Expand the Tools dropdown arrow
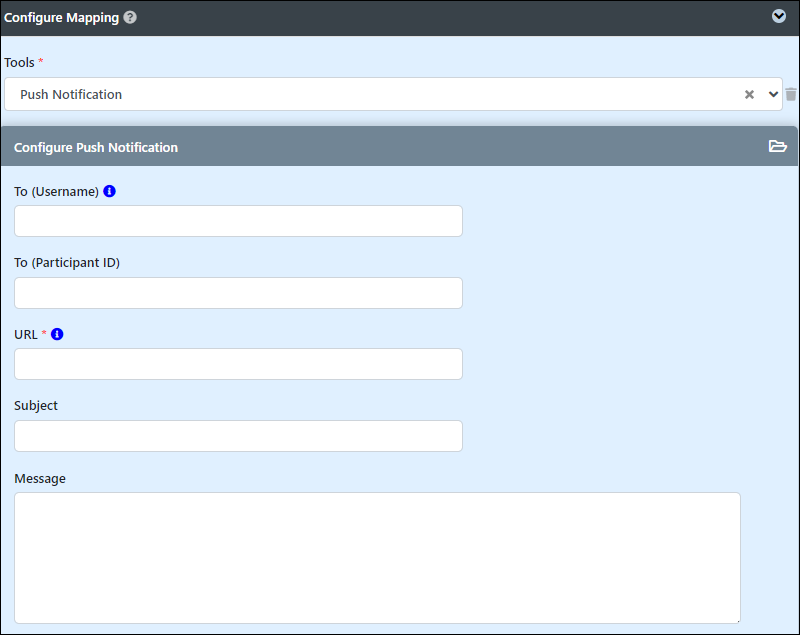800x635 pixels. pos(773,94)
